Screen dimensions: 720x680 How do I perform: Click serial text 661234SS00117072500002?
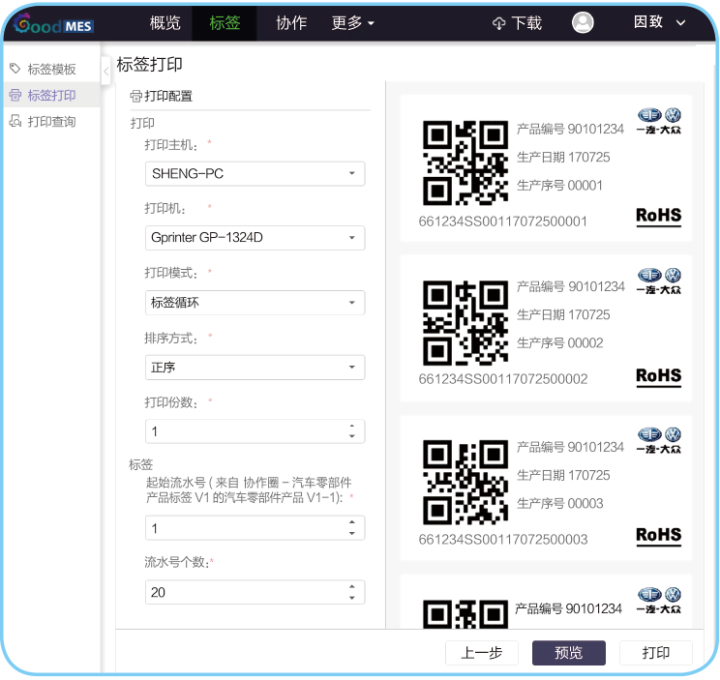[x=503, y=379]
